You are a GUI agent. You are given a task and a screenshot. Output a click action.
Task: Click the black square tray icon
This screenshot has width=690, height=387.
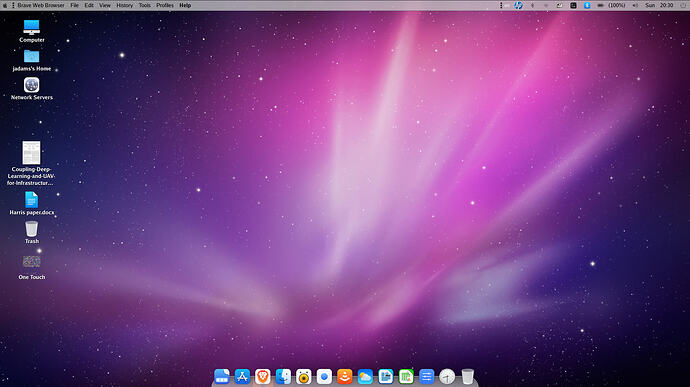[x=573, y=5]
